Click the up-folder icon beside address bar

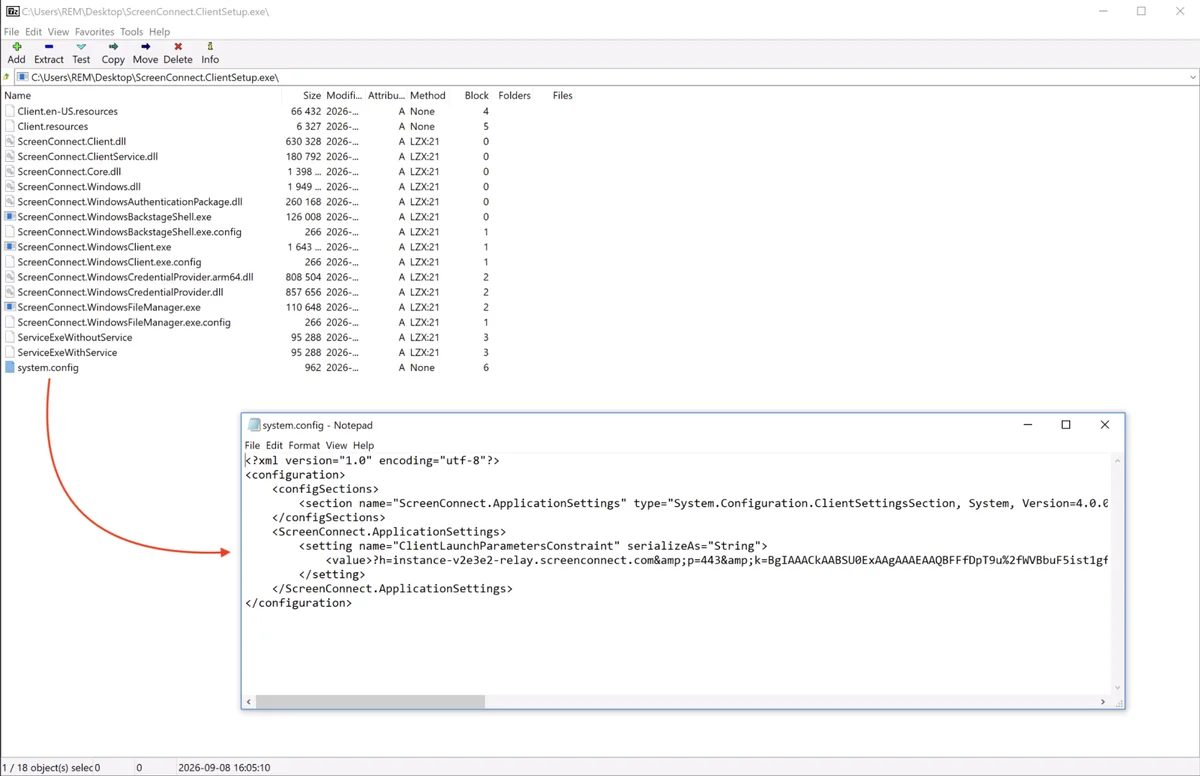[x=7, y=77]
